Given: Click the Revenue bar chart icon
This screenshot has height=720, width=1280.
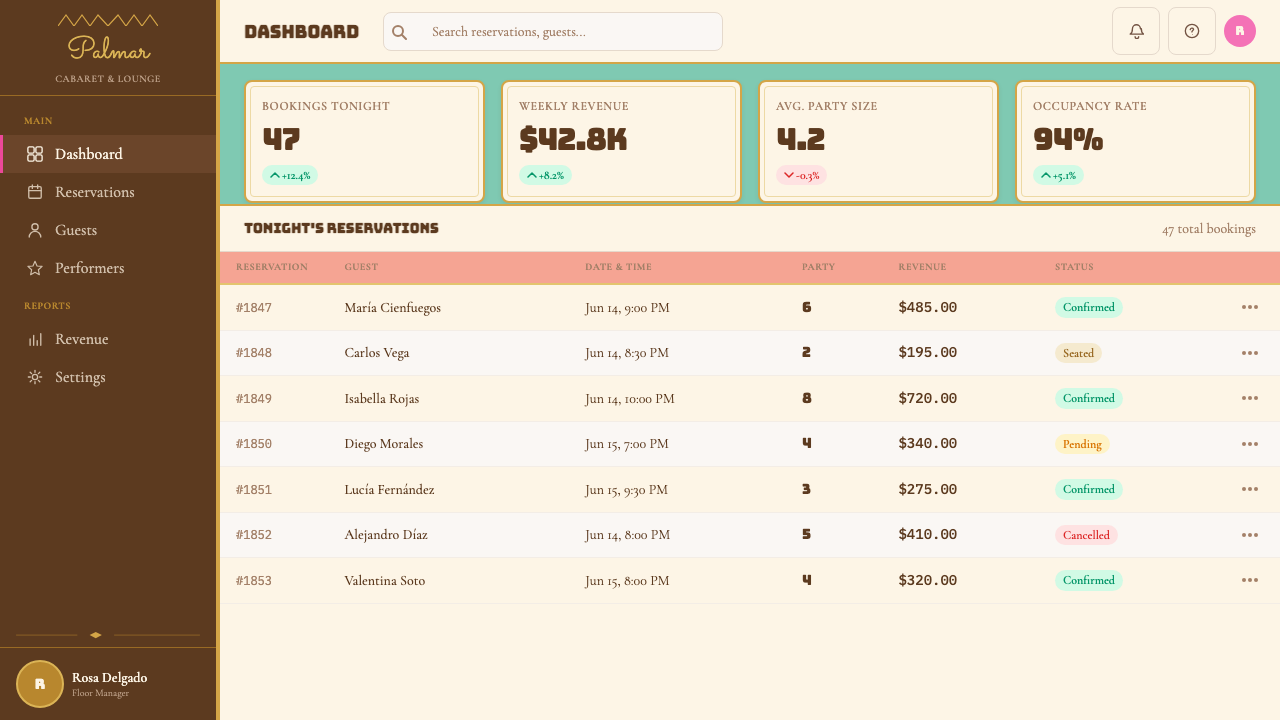Looking at the screenshot, I should [35, 339].
